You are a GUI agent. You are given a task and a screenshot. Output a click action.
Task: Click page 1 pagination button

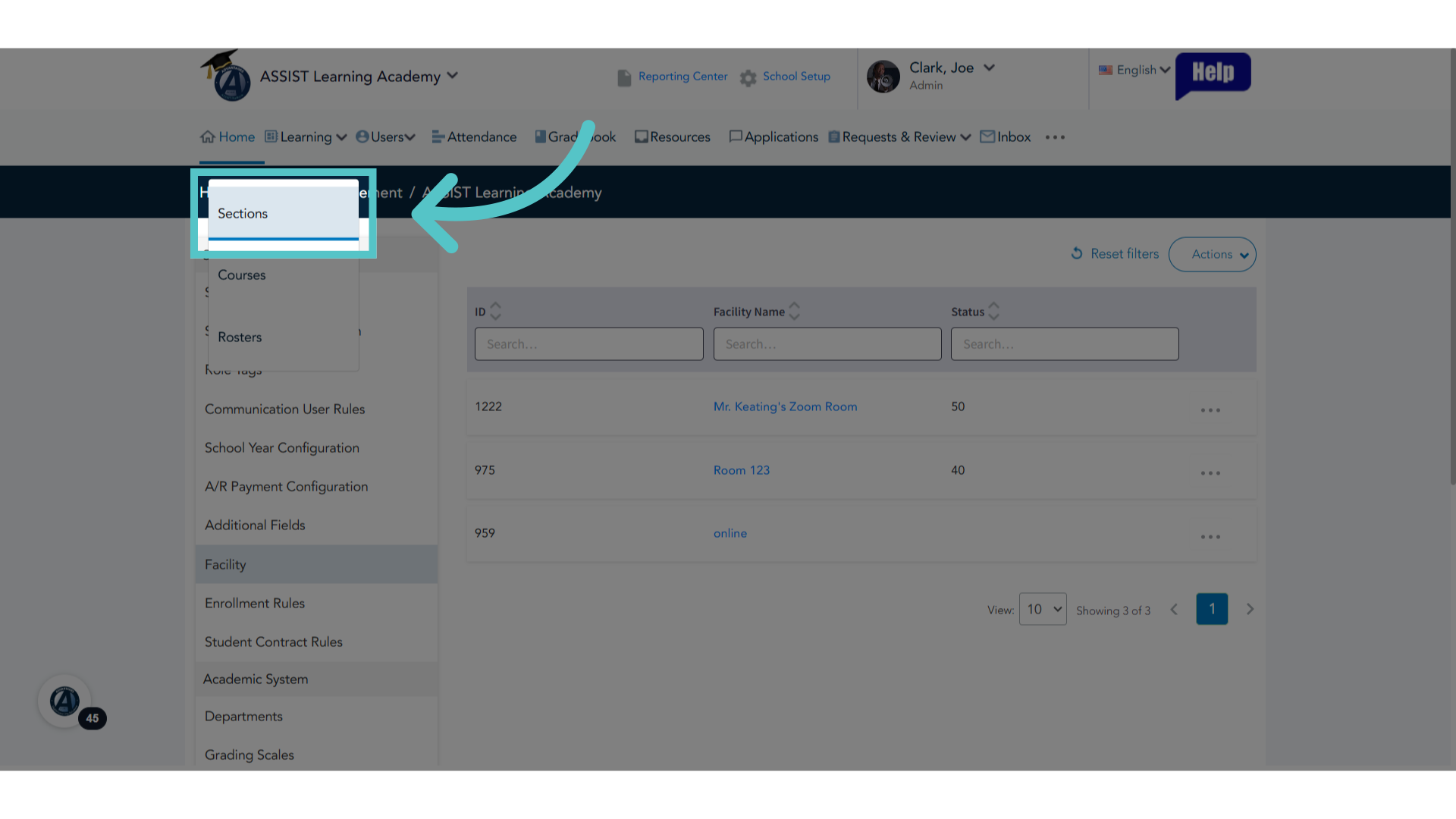coord(1212,609)
